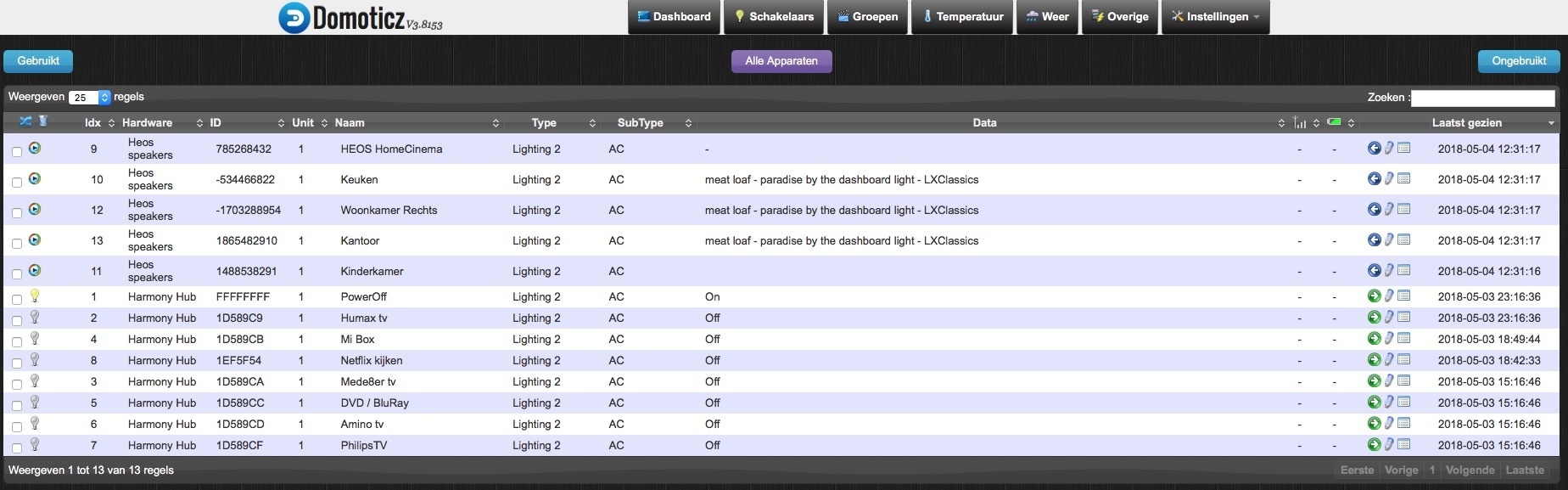
Task: Click page number 1 in pagination
Action: 1432,470
